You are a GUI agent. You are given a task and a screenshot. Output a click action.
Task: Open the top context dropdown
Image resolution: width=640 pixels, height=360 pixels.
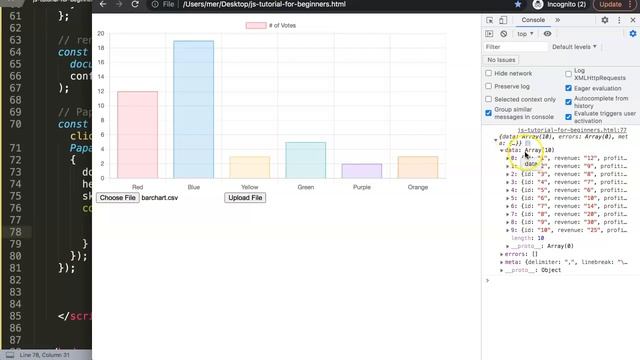[x=525, y=34]
